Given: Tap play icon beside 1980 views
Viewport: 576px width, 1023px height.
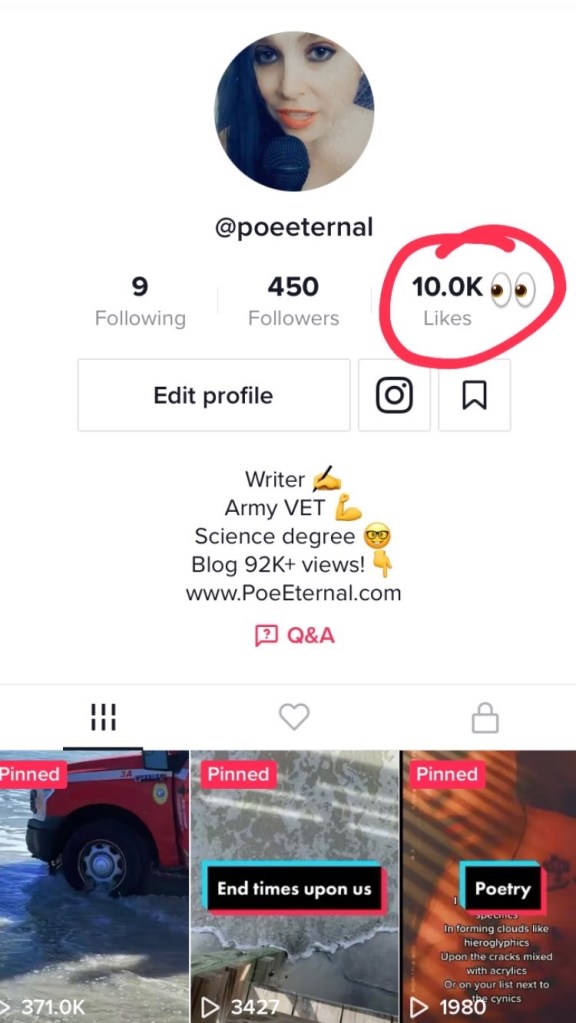Looking at the screenshot, I should (419, 1007).
